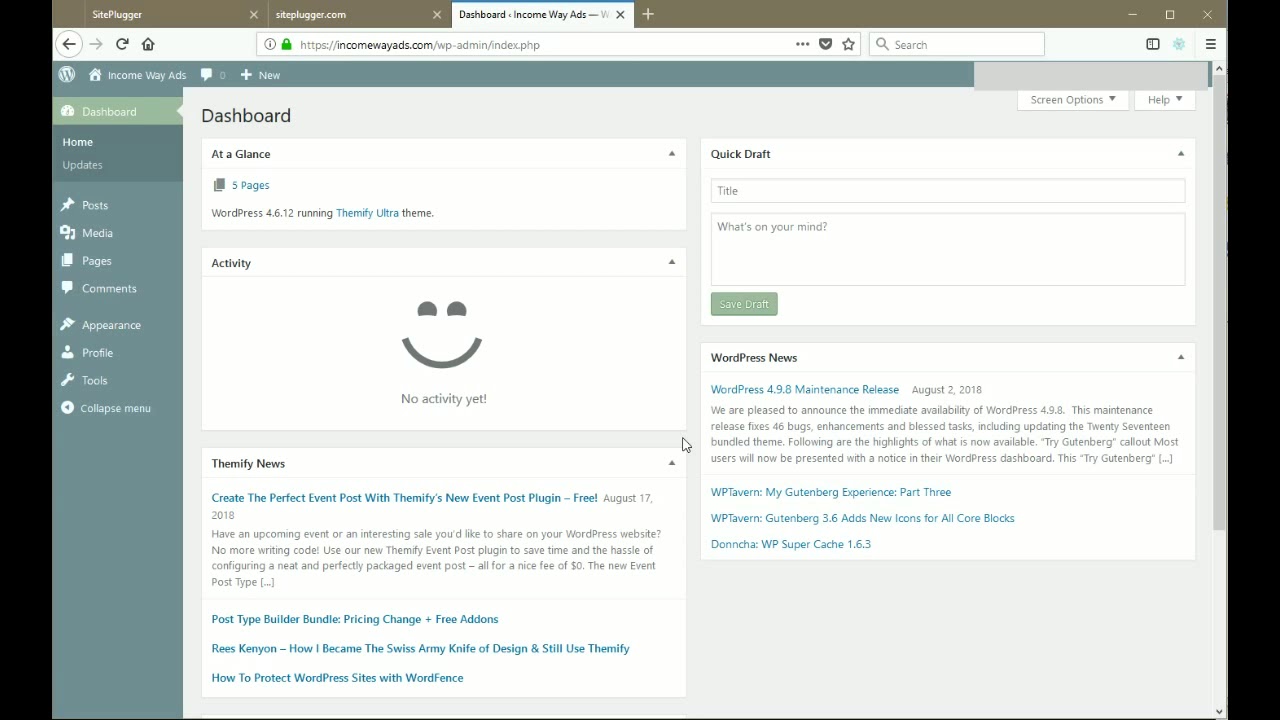Image resolution: width=1280 pixels, height=720 pixels.
Task: Expand the Screen Options dropdown
Action: coord(1072,100)
